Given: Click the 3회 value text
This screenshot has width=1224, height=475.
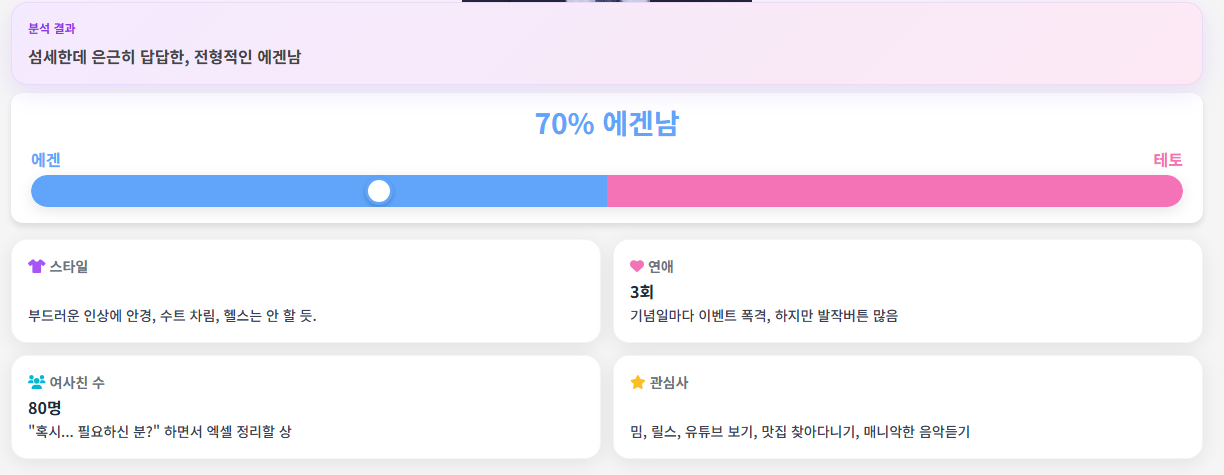Looking at the screenshot, I should (x=641, y=292).
